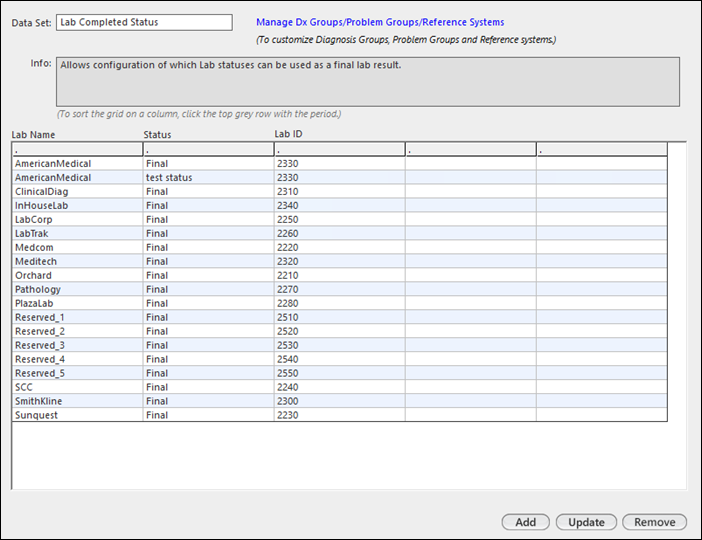Click Lab ID 2220 cell

click(339, 247)
